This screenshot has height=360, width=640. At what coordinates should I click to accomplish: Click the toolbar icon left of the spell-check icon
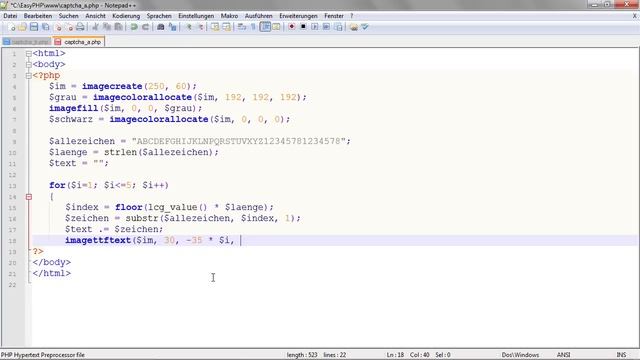tap(353, 27)
